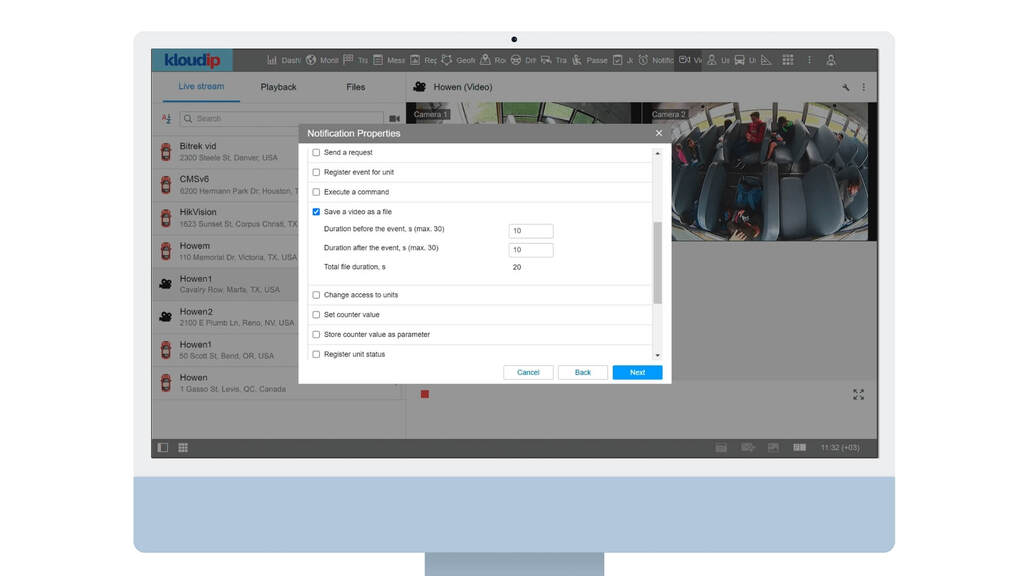Select the HikVision unit row

pyautogui.click(x=226, y=218)
